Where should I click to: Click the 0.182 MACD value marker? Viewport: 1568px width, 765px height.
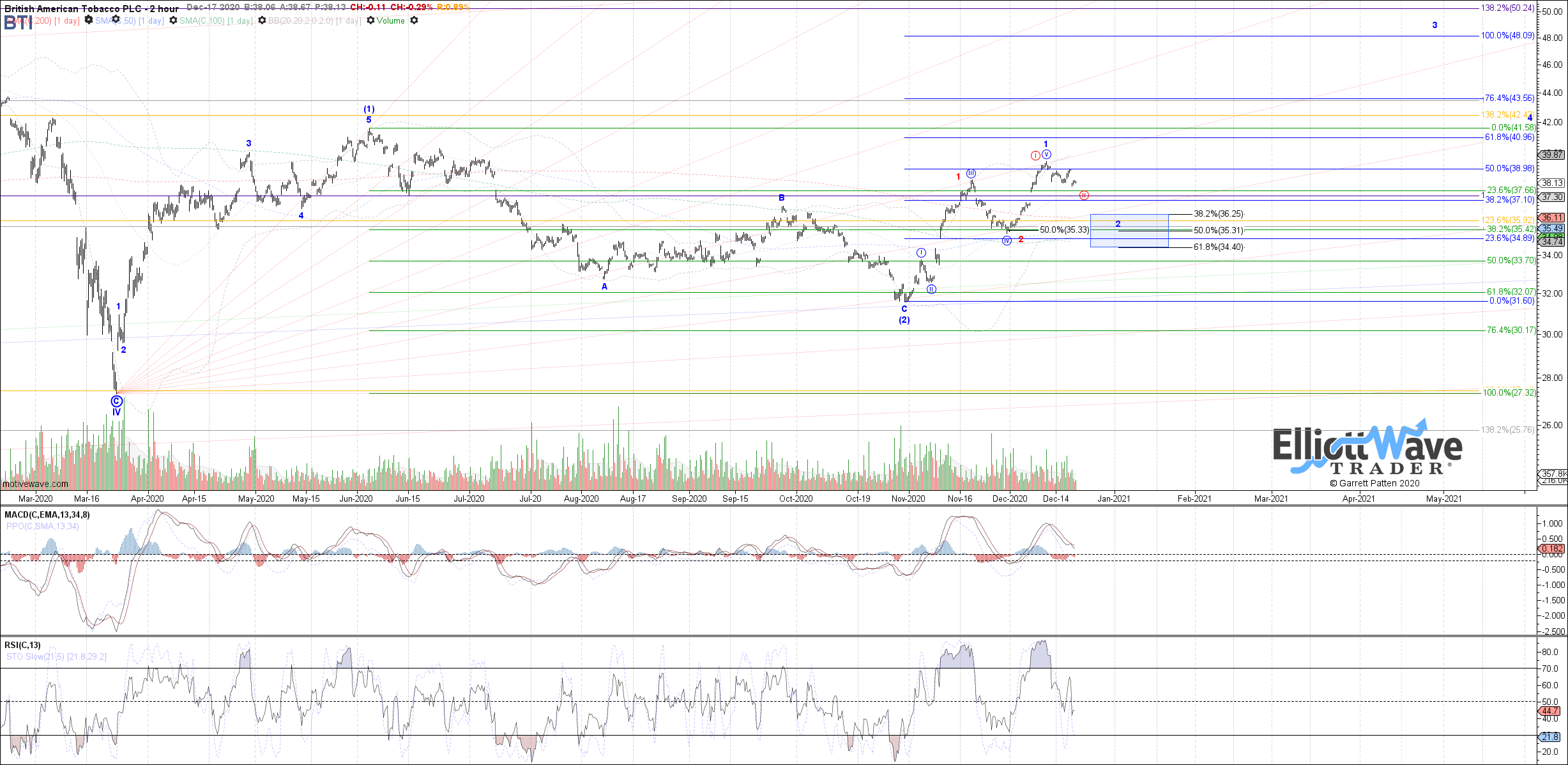click(1551, 549)
